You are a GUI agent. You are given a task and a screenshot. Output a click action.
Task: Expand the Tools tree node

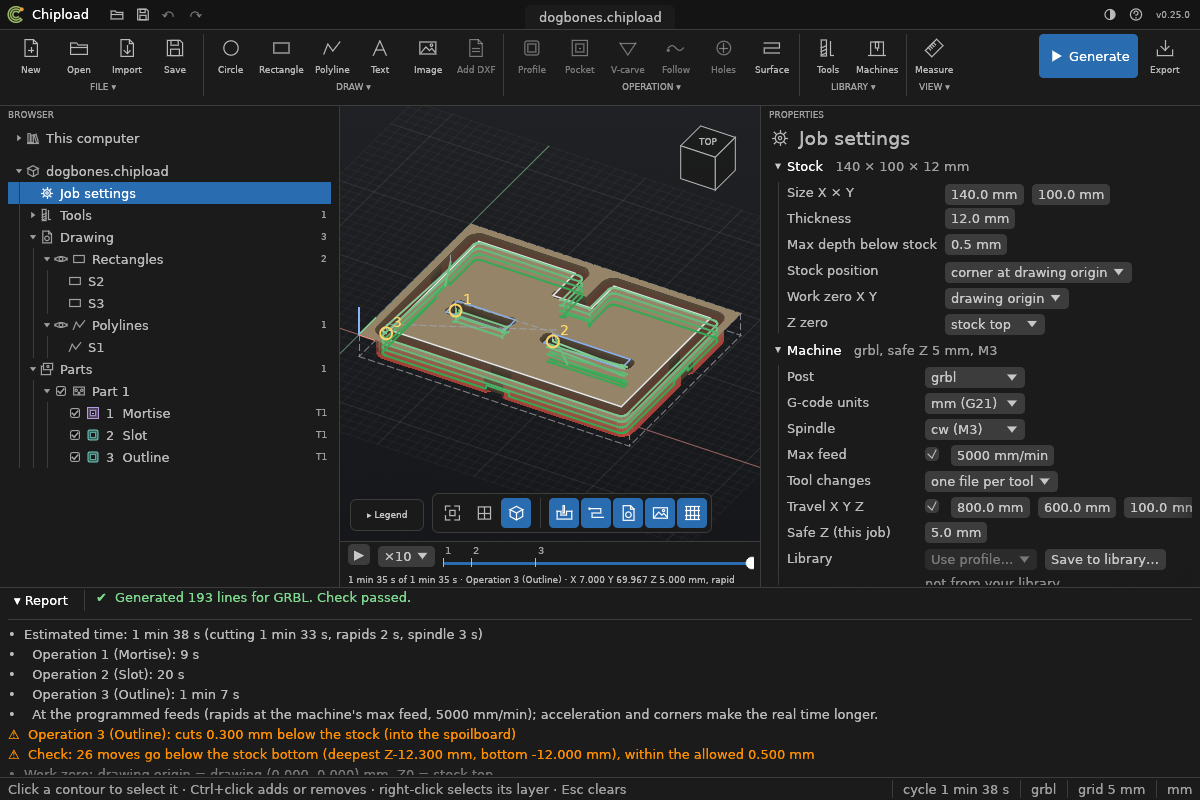(x=32, y=215)
